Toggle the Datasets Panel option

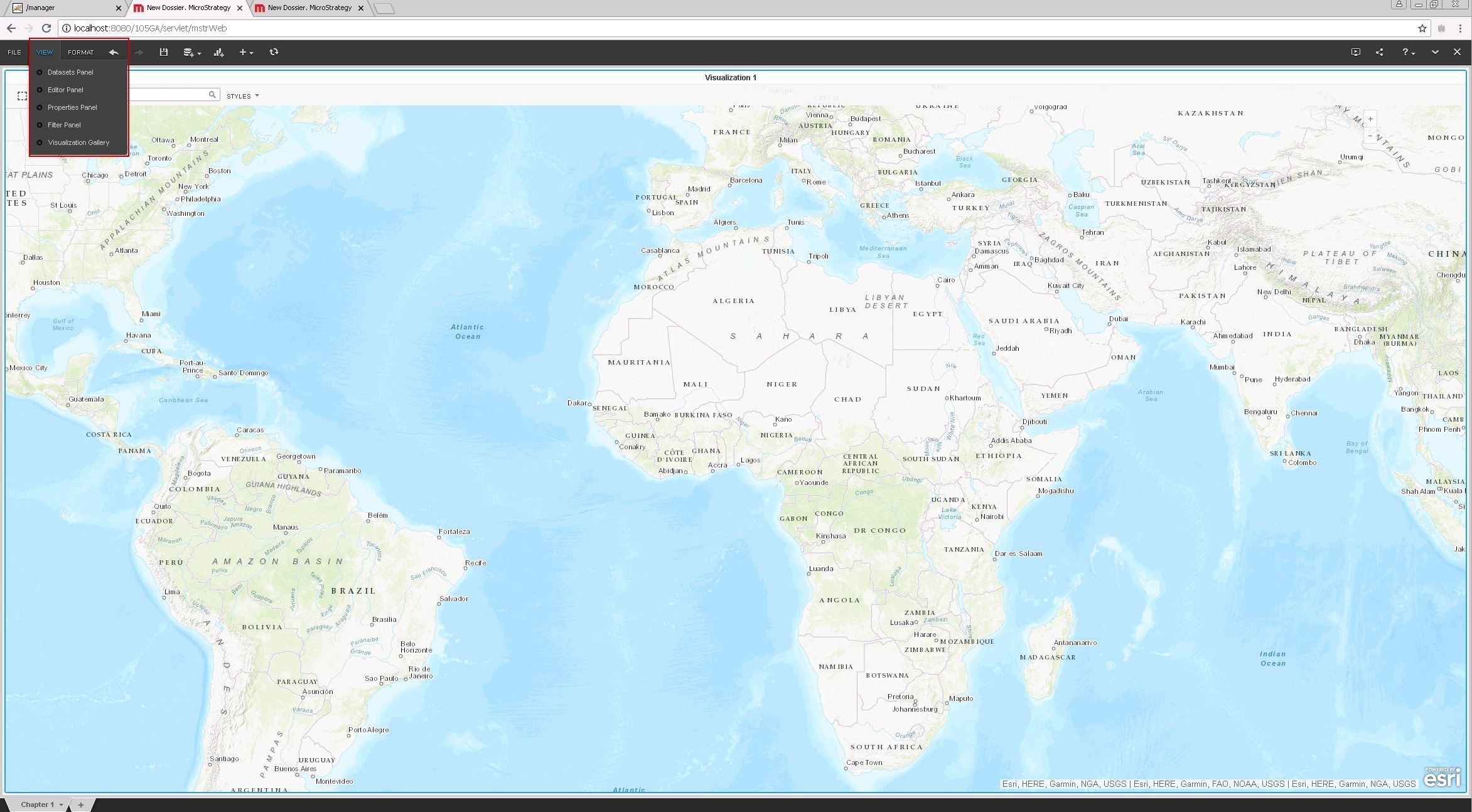click(x=70, y=72)
